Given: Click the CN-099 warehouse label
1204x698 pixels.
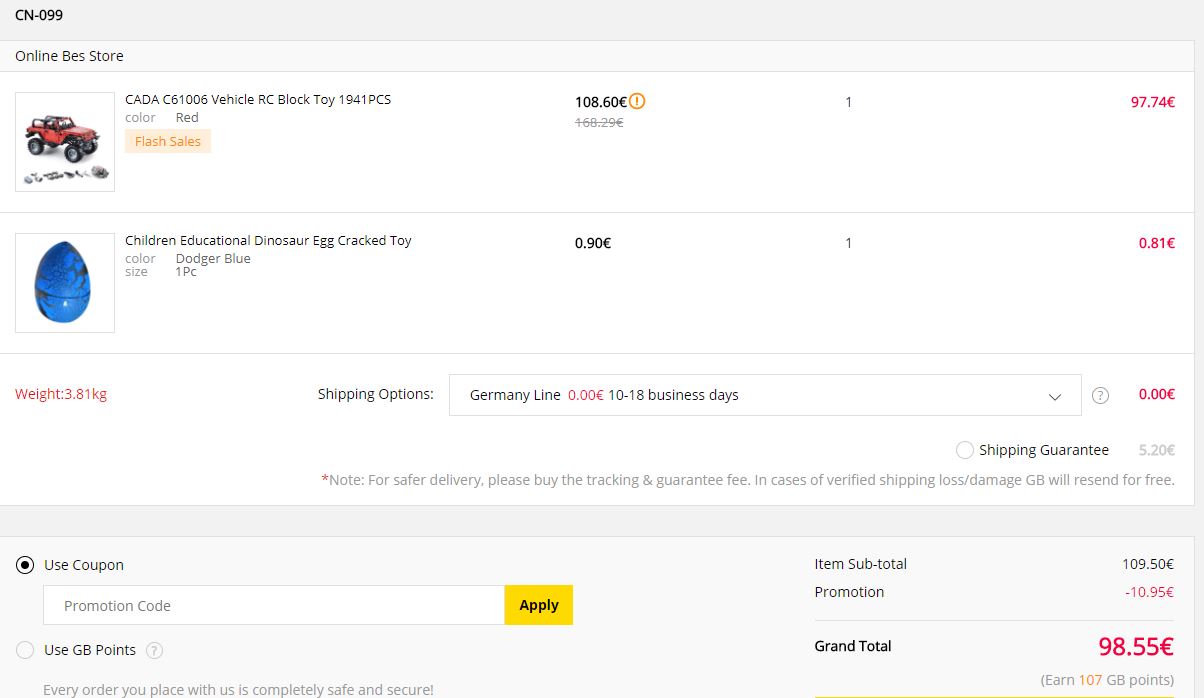Looking at the screenshot, I should click(x=39, y=15).
